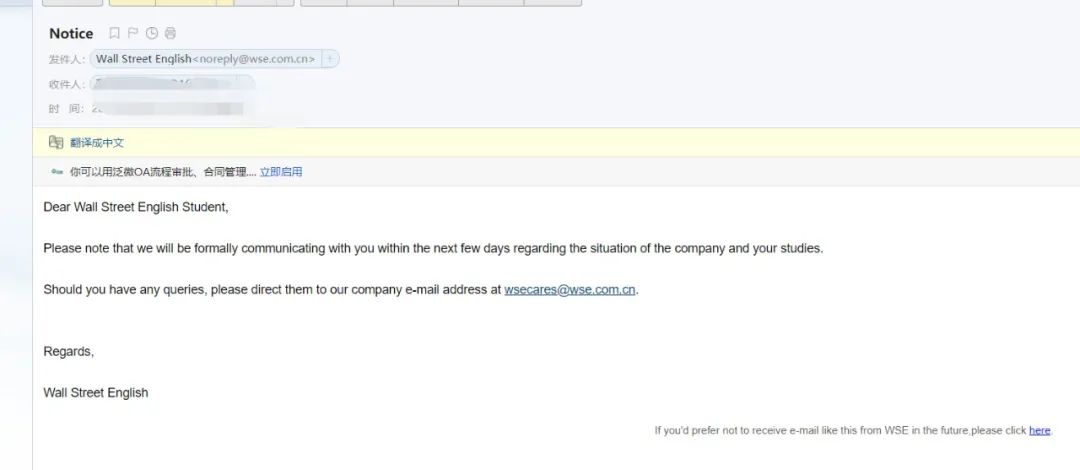Click the unsubscribe "here" link
1080x470 pixels.
1040,431
